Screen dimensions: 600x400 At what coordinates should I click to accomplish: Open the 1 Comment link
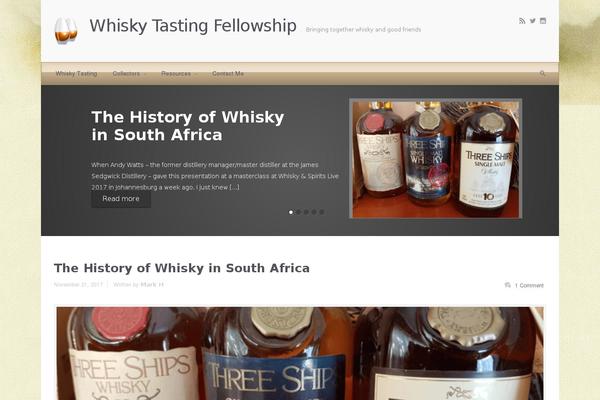point(529,285)
